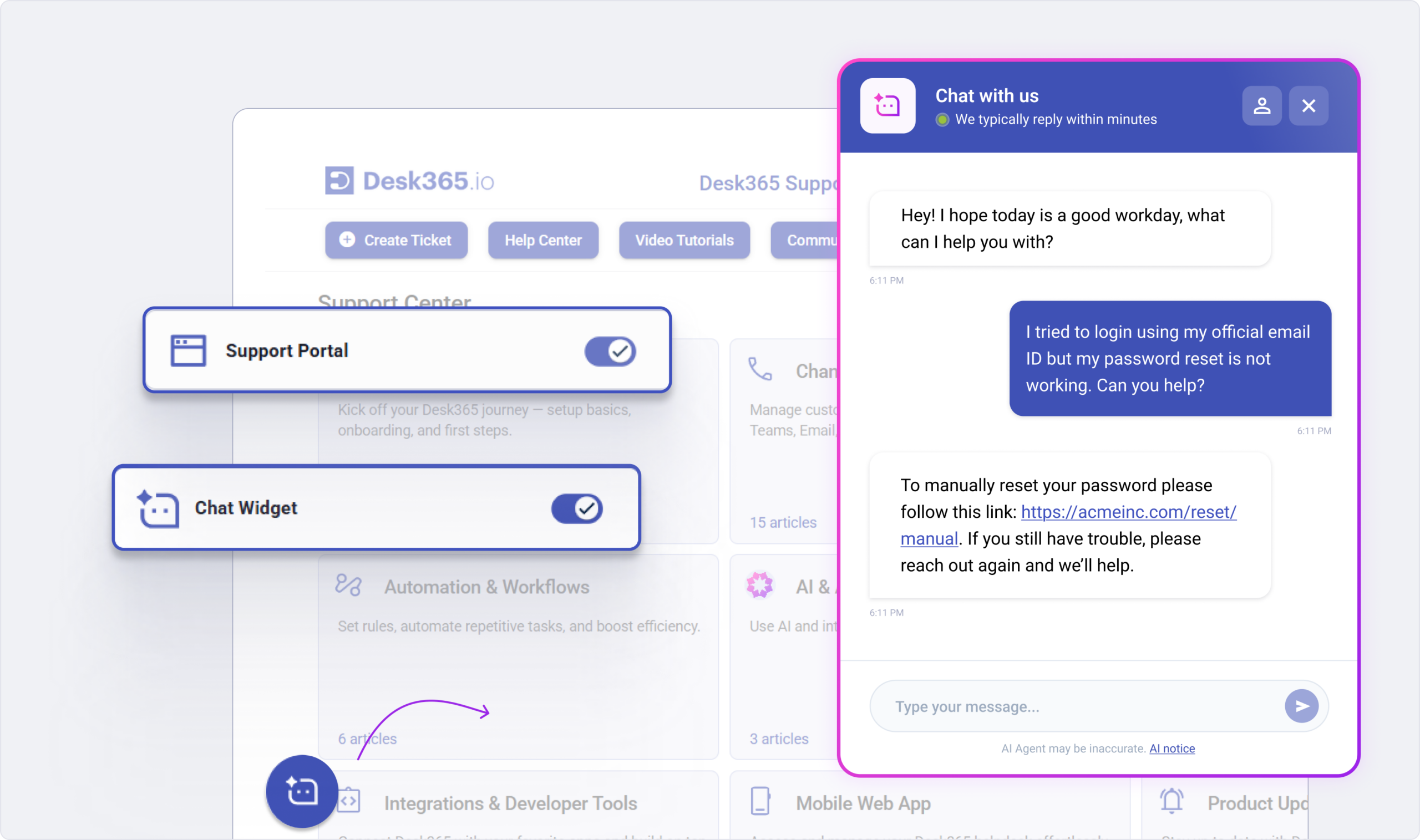Click the Desk365.io logo
Viewport: 1420px width, 840px height.
click(x=409, y=181)
